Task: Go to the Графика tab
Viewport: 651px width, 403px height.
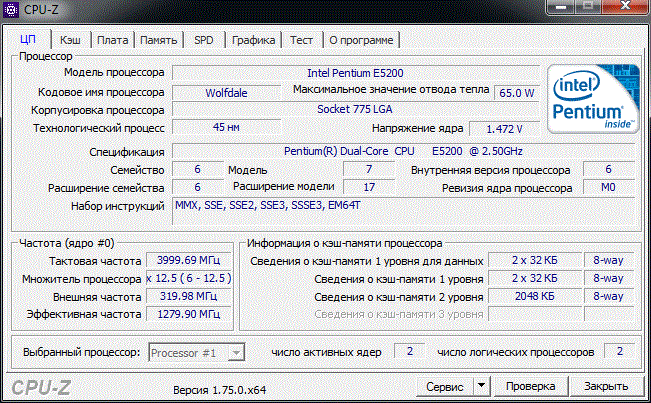Action: tap(253, 40)
